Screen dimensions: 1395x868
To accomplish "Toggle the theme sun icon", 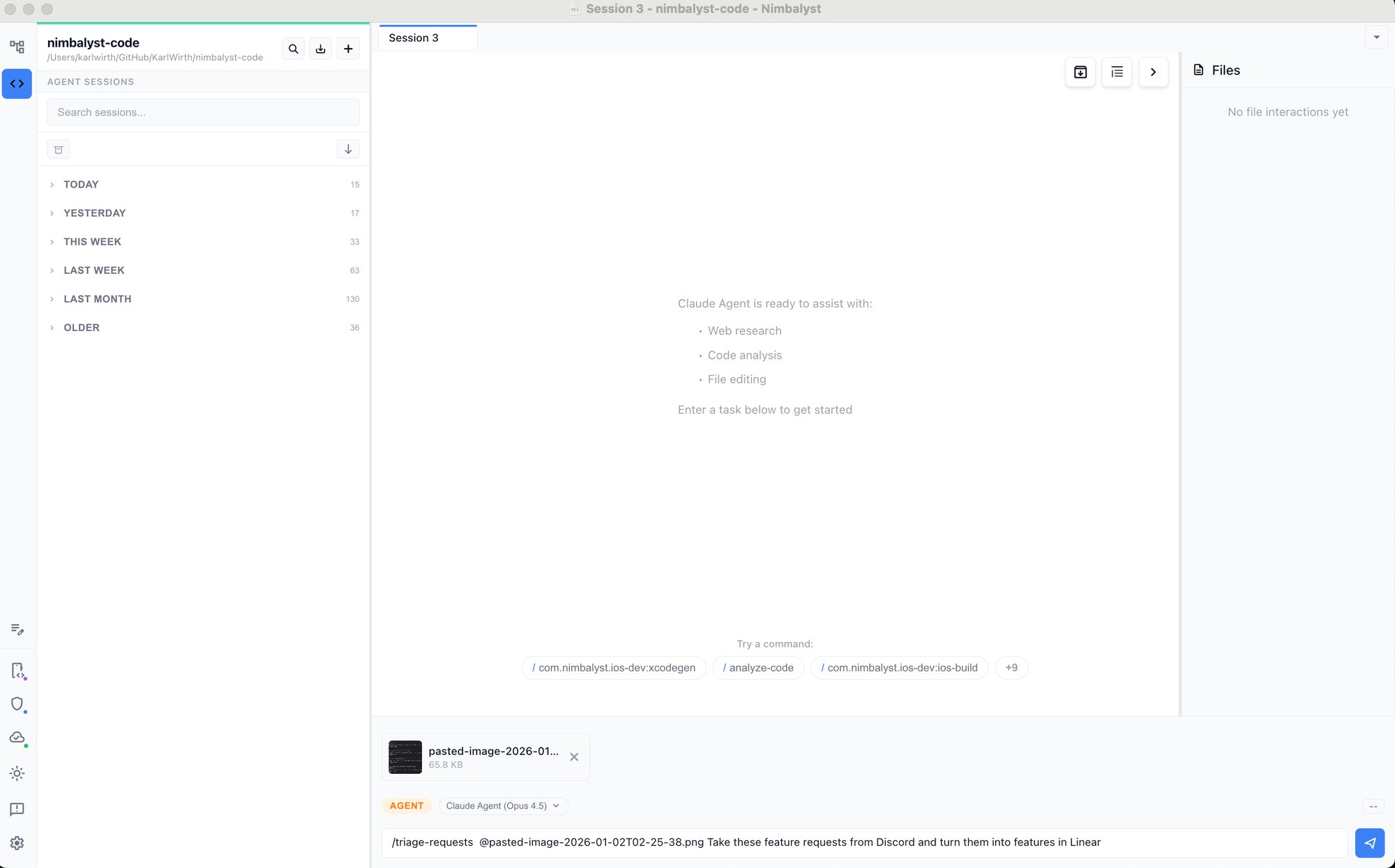I will point(17,773).
